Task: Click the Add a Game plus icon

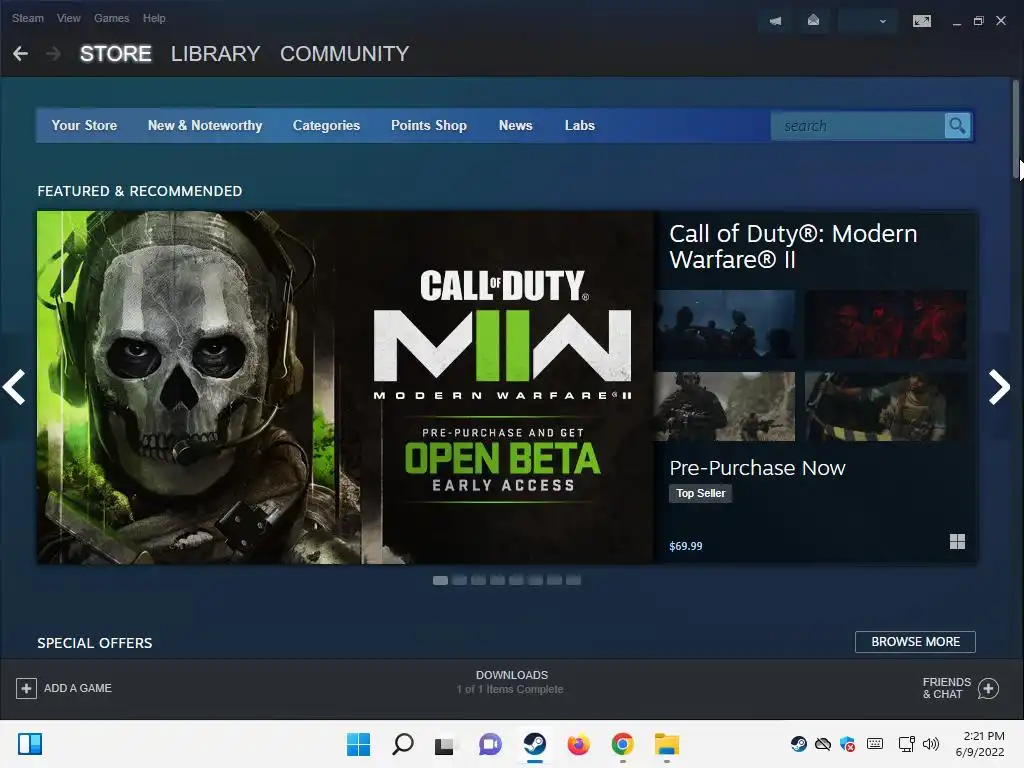Action: [x=26, y=688]
